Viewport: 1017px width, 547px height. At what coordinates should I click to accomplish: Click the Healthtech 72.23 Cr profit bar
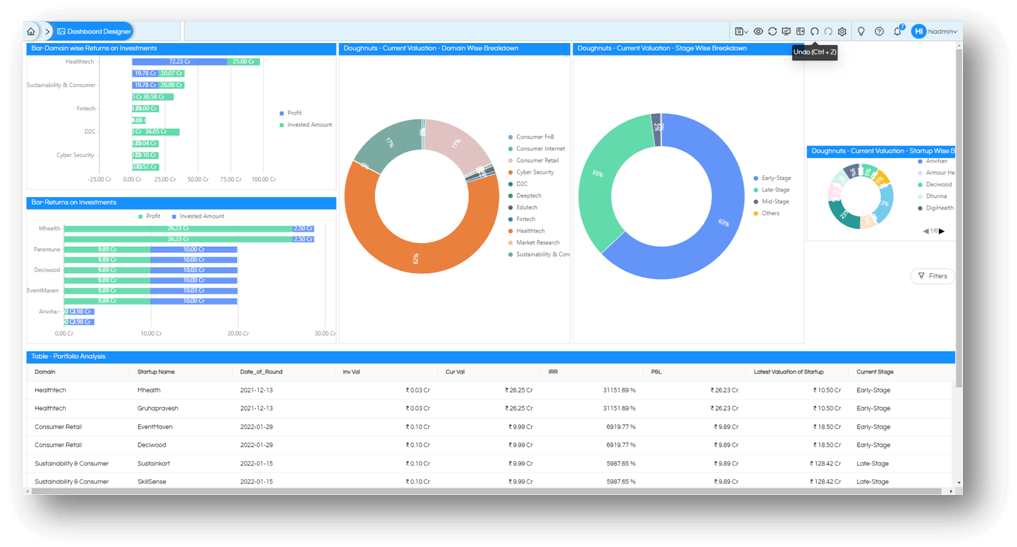click(180, 62)
